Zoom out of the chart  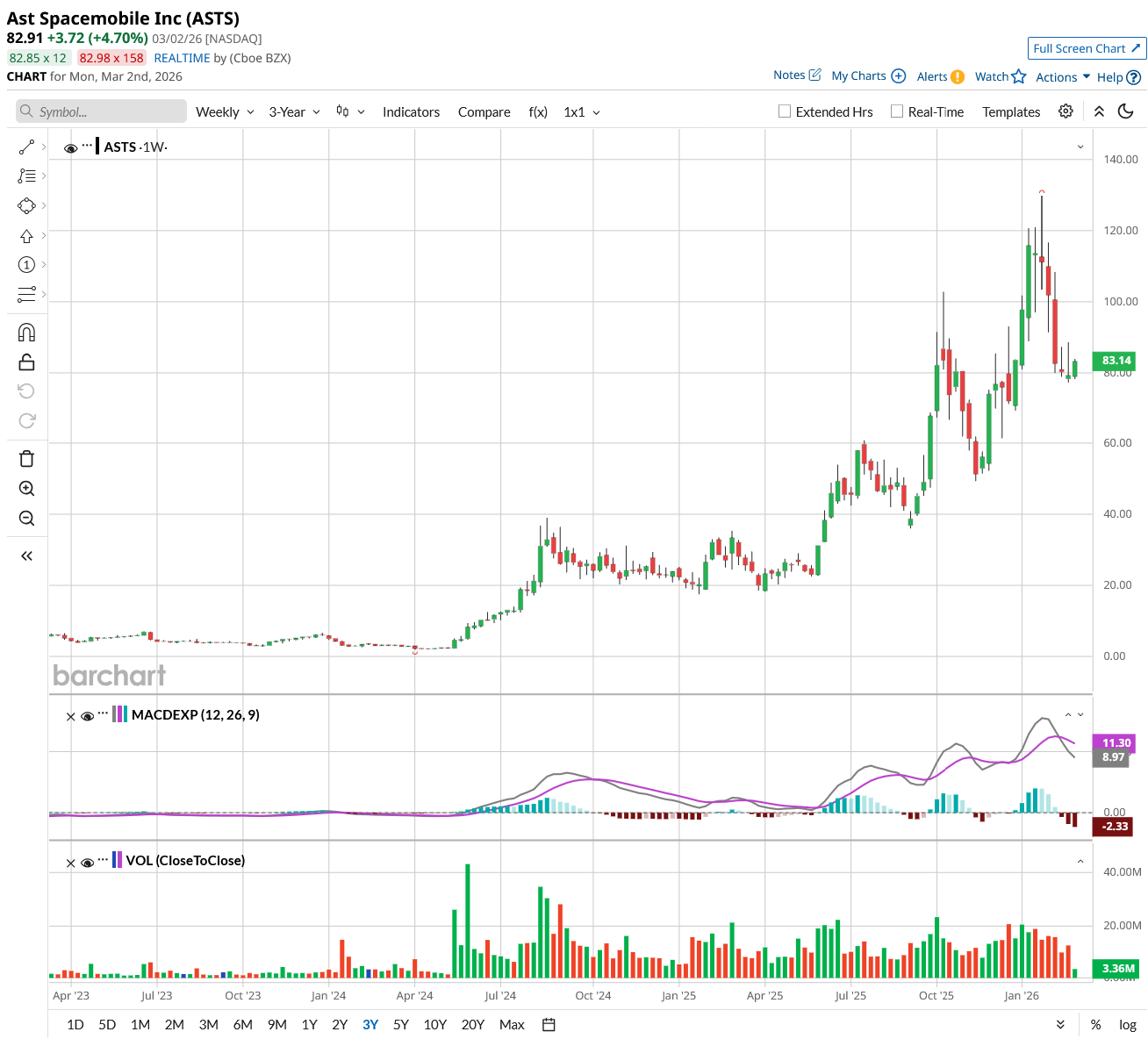tap(26, 519)
